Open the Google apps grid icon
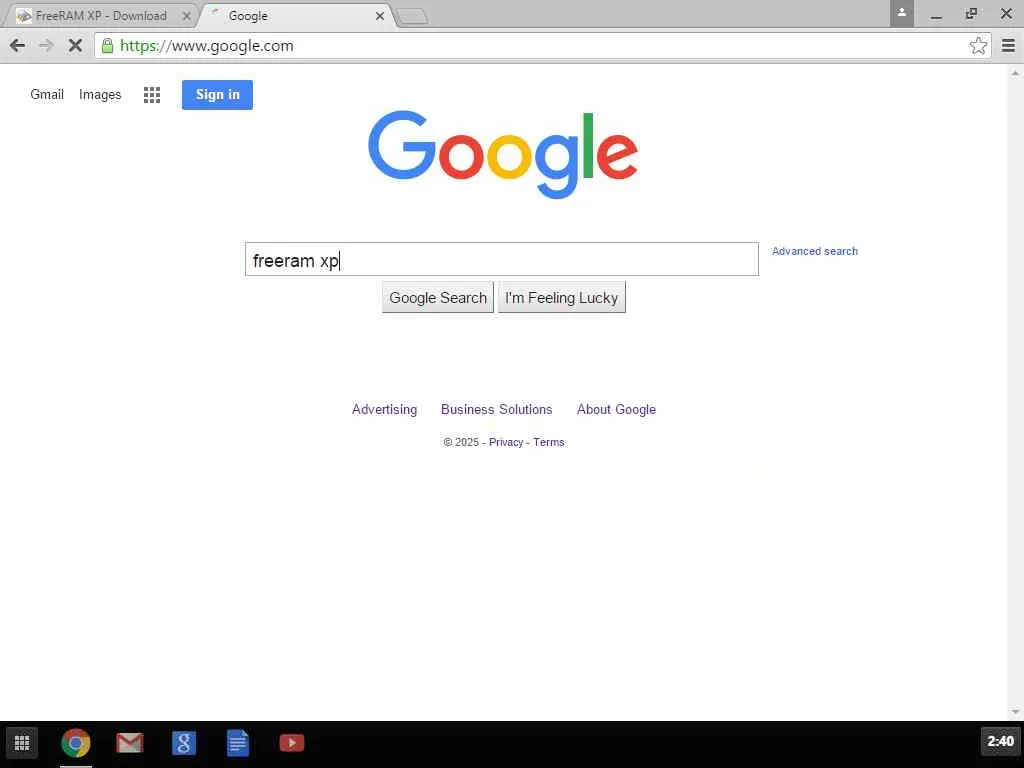Image resolution: width=1024 pixels, height=768 pixels. pyautogui.click(x=152, y=95)
